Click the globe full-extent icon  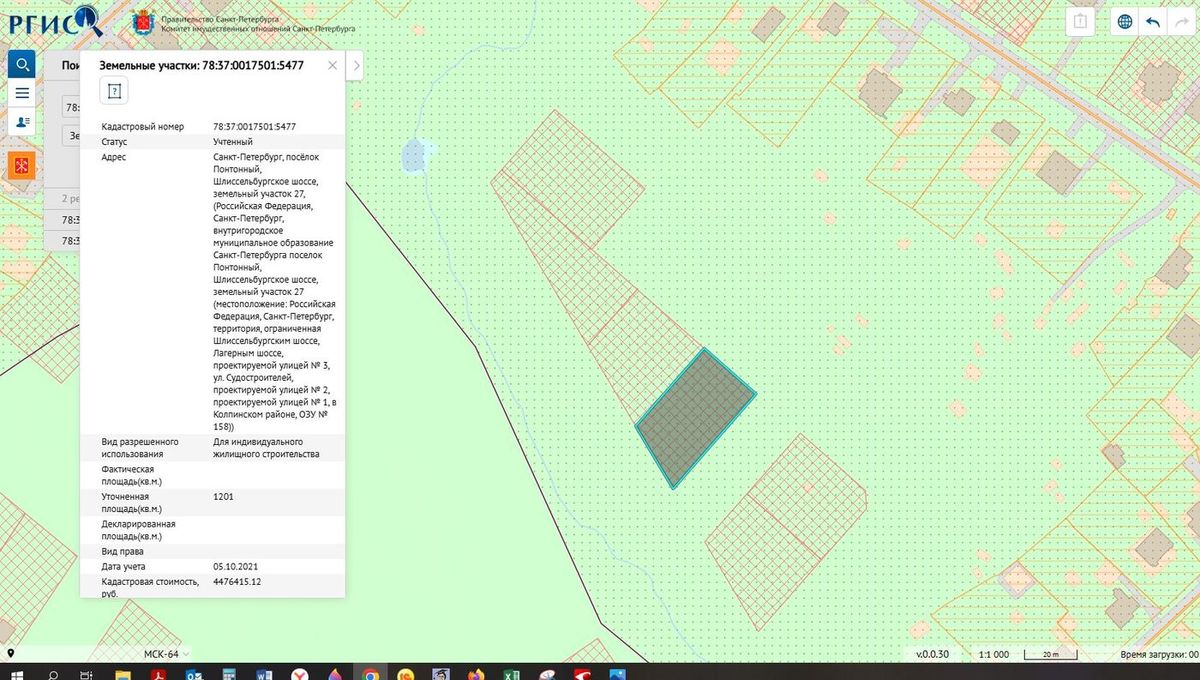coord(1125,21)
